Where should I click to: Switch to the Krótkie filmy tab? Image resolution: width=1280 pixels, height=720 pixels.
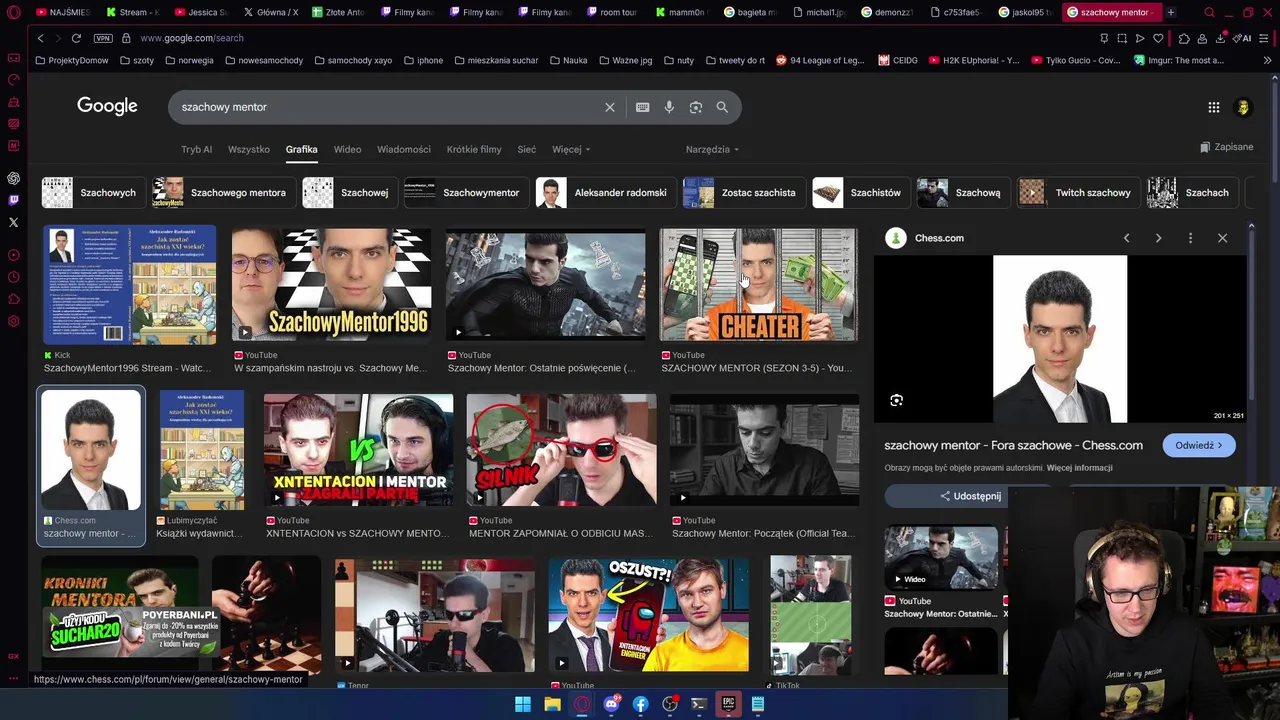pyautogui.click(x=474, y=149)
